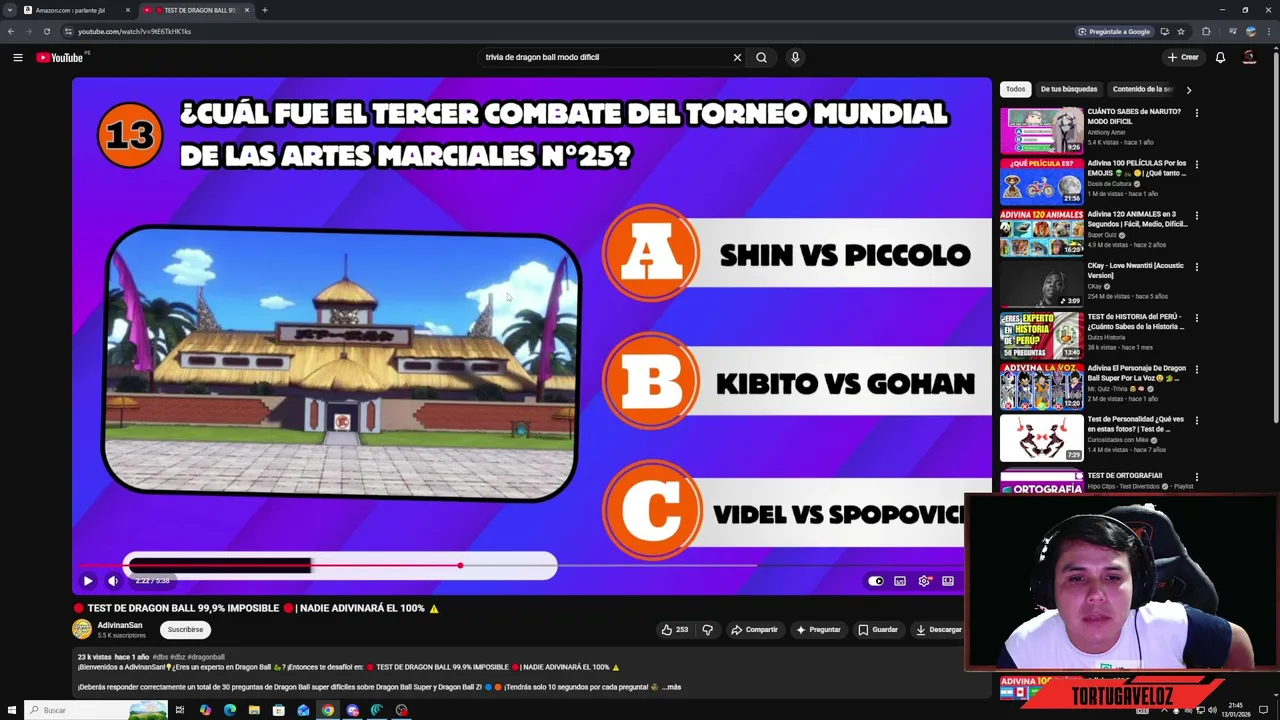The width and height of the screenshot is (1280, 720).
Task: Play the paused YouTube video
Action: tap(88, 581)
